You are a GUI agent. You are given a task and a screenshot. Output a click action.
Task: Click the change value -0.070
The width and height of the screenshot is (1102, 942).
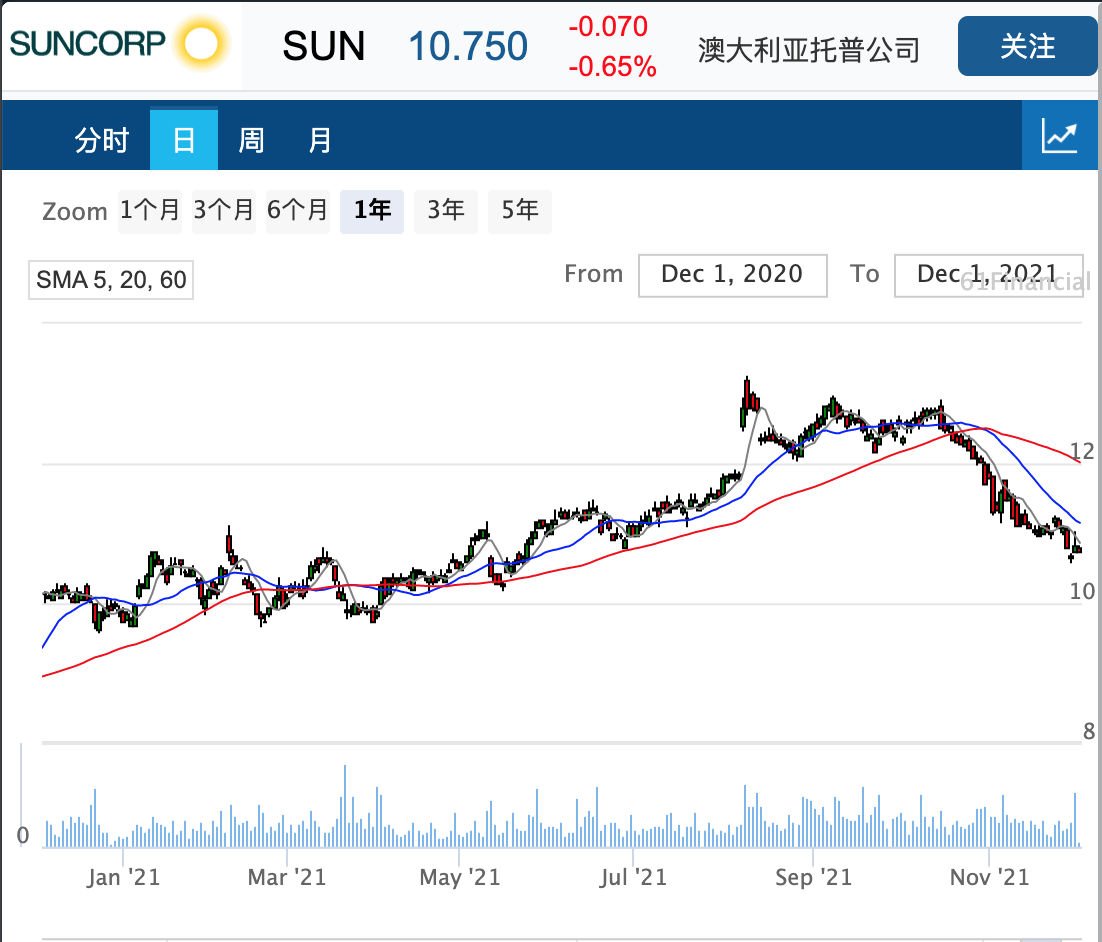[x=608, y=27]
